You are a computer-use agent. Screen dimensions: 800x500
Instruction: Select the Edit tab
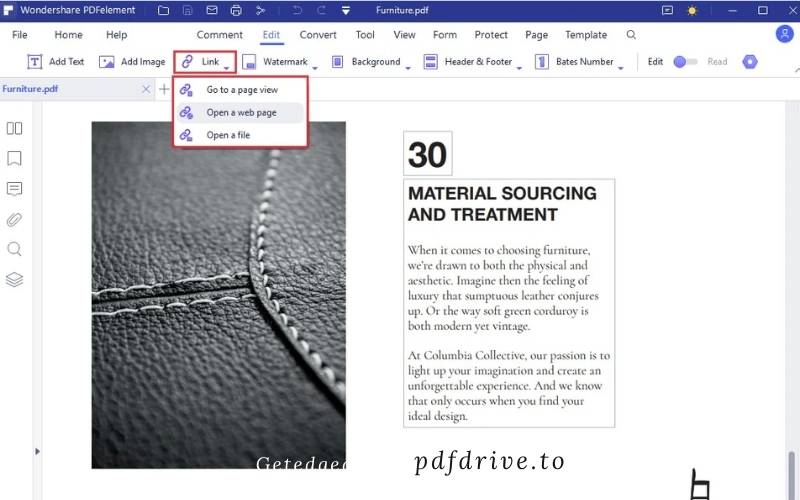coord(271,35)
